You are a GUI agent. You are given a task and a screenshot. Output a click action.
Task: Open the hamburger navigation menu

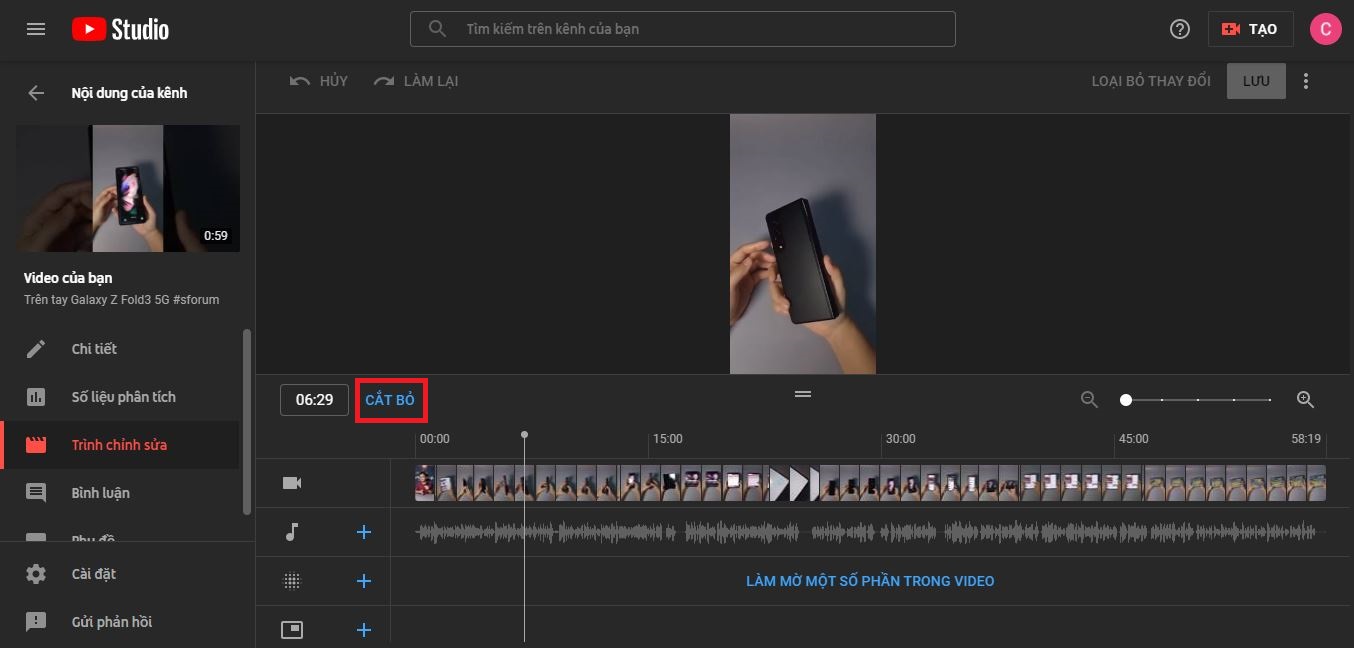click(x=36, y=29)
